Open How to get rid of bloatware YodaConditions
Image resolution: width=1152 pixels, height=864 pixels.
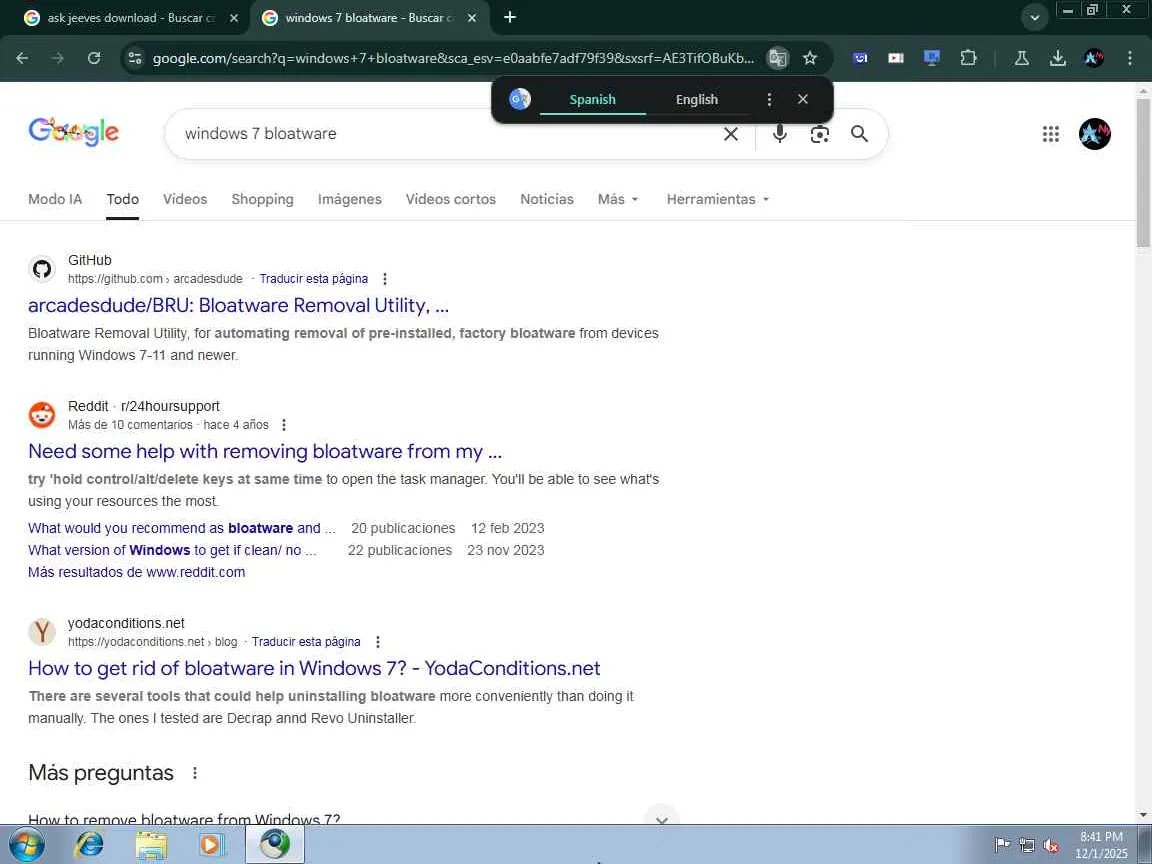(314, 668)
